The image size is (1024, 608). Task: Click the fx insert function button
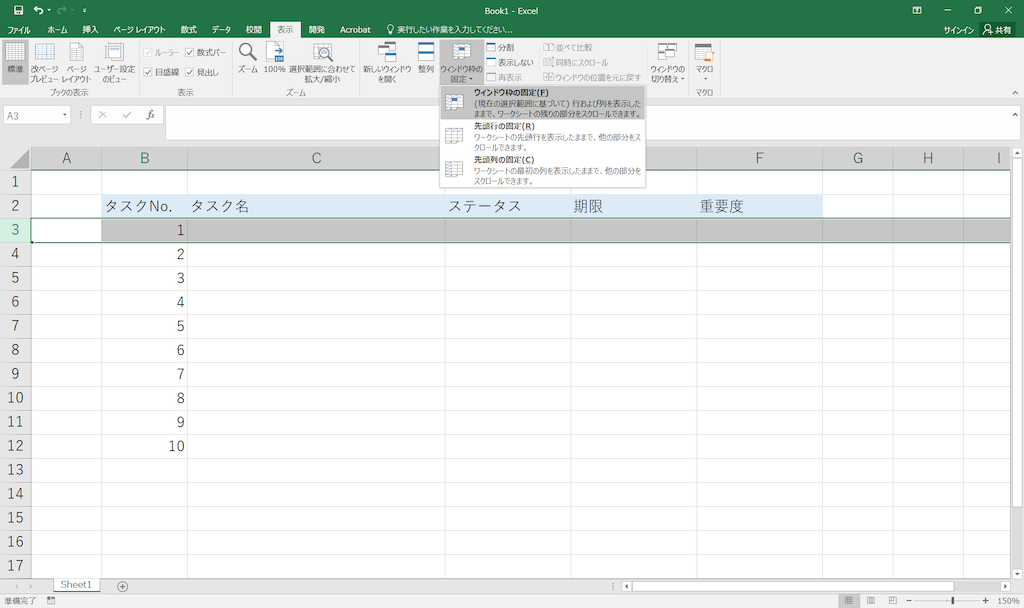tap(150, 115)
